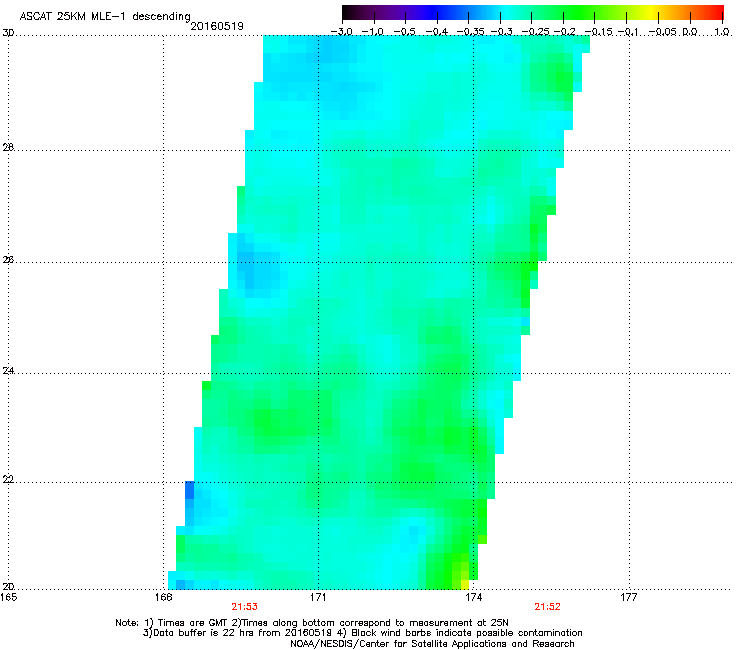Click the -0.5 color bar label
The width and height of the screenshot is (740, 650).
pos(405,32)
